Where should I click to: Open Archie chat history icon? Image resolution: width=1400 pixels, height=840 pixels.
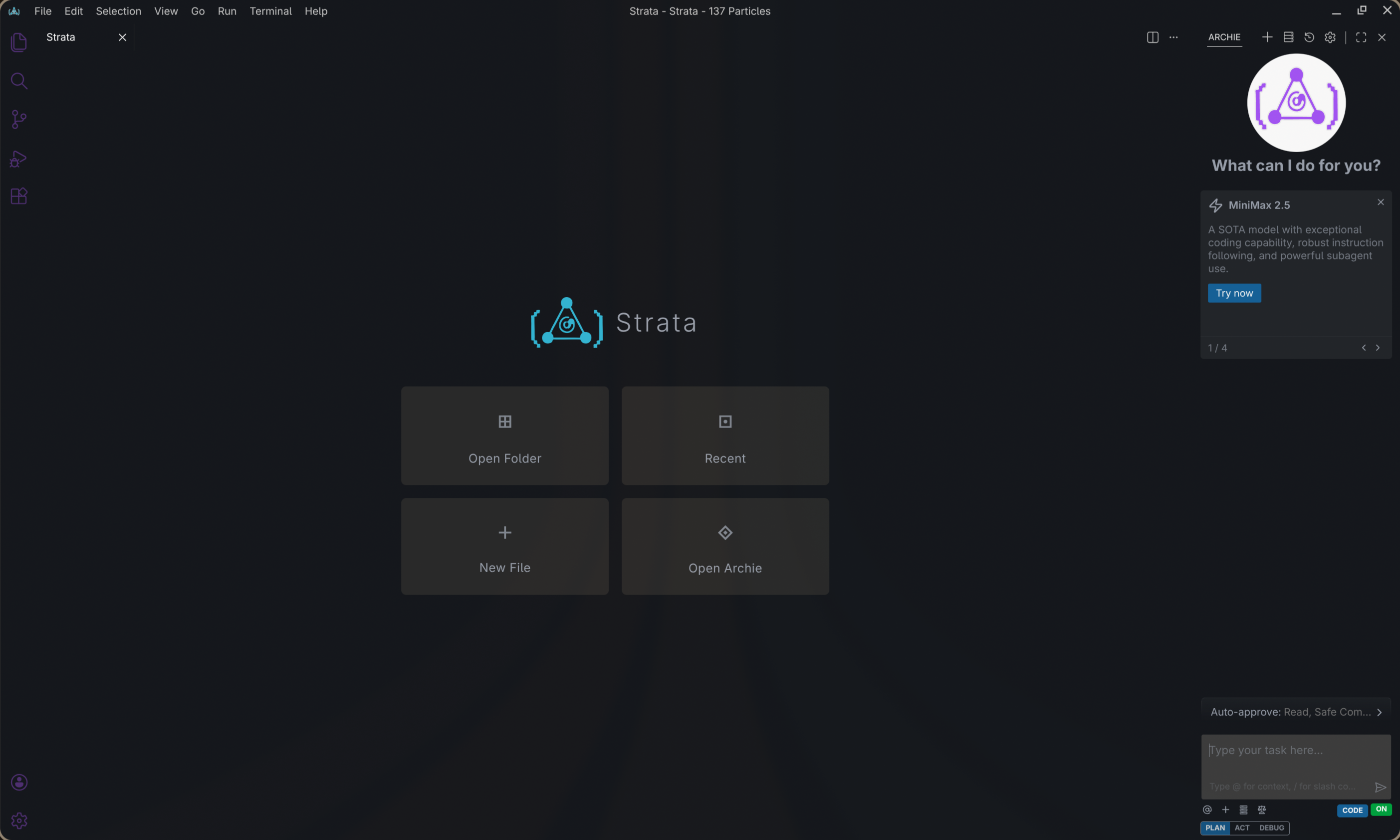(x=1308, y=37)
